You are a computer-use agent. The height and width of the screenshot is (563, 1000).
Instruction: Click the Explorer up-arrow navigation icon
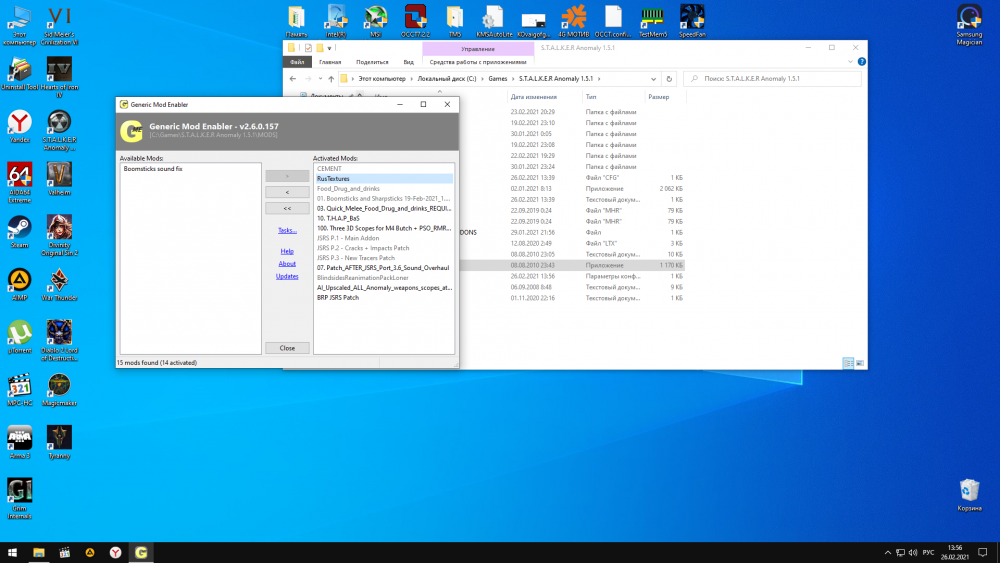(331, 78)
